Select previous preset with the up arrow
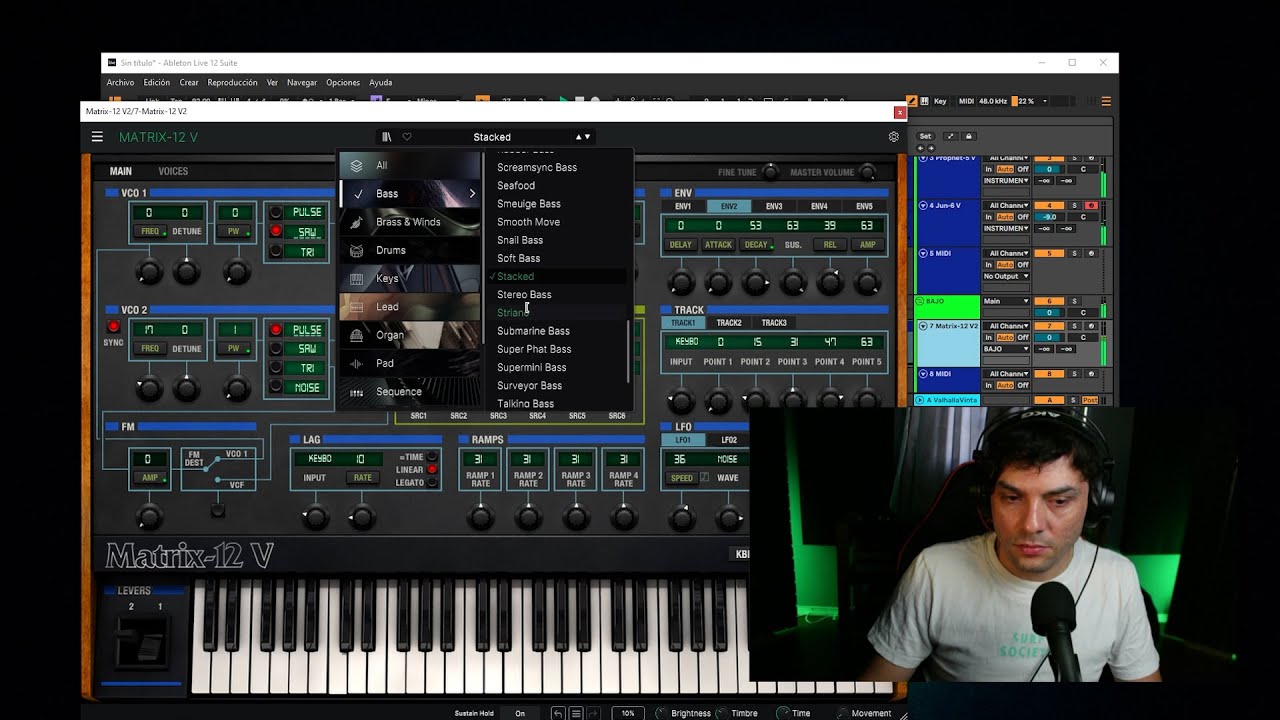The width and height of the screenshot is (1280, 720). [x=578, y=137]
